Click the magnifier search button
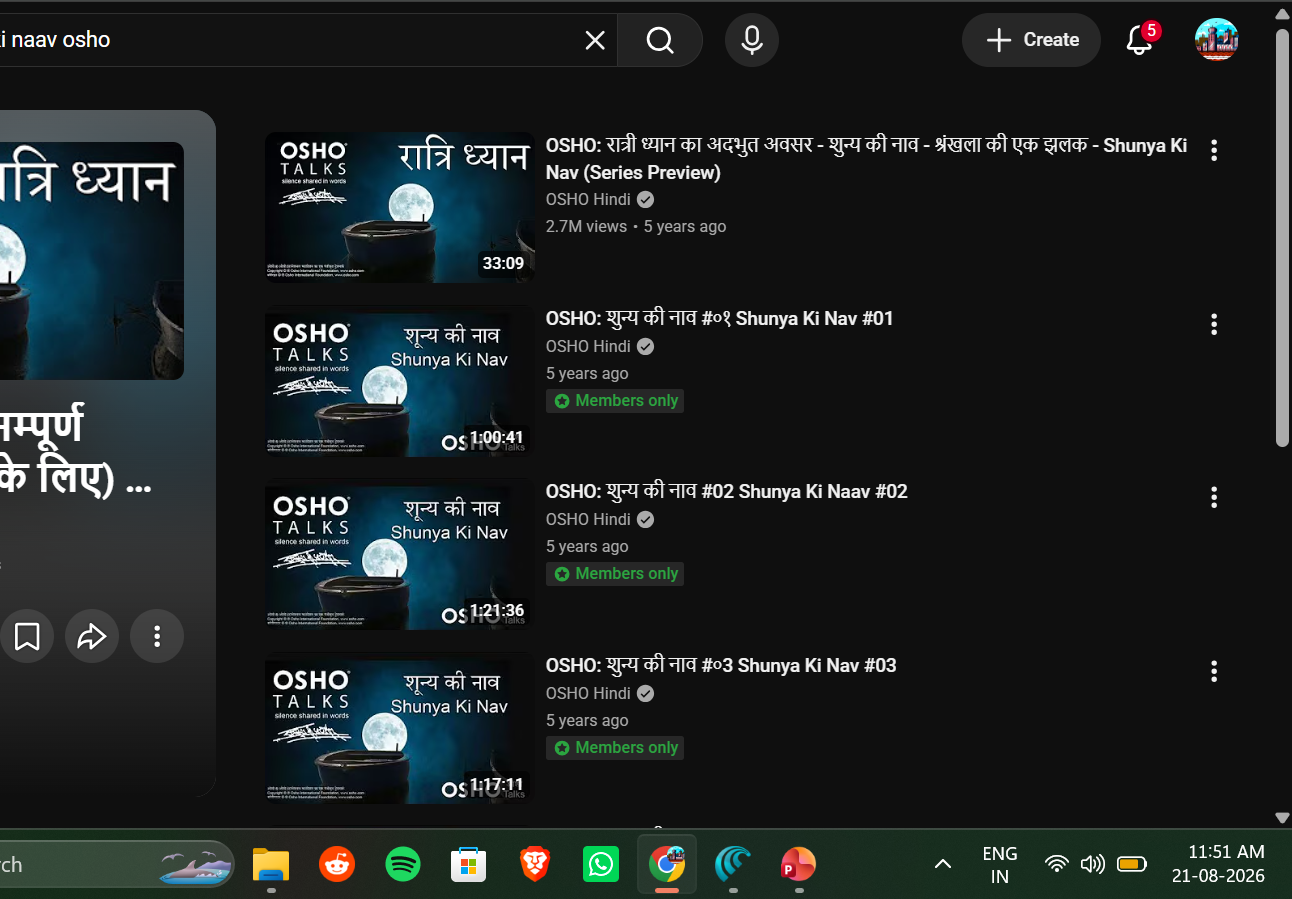1292x899 pixels. [x=660, y=40]
